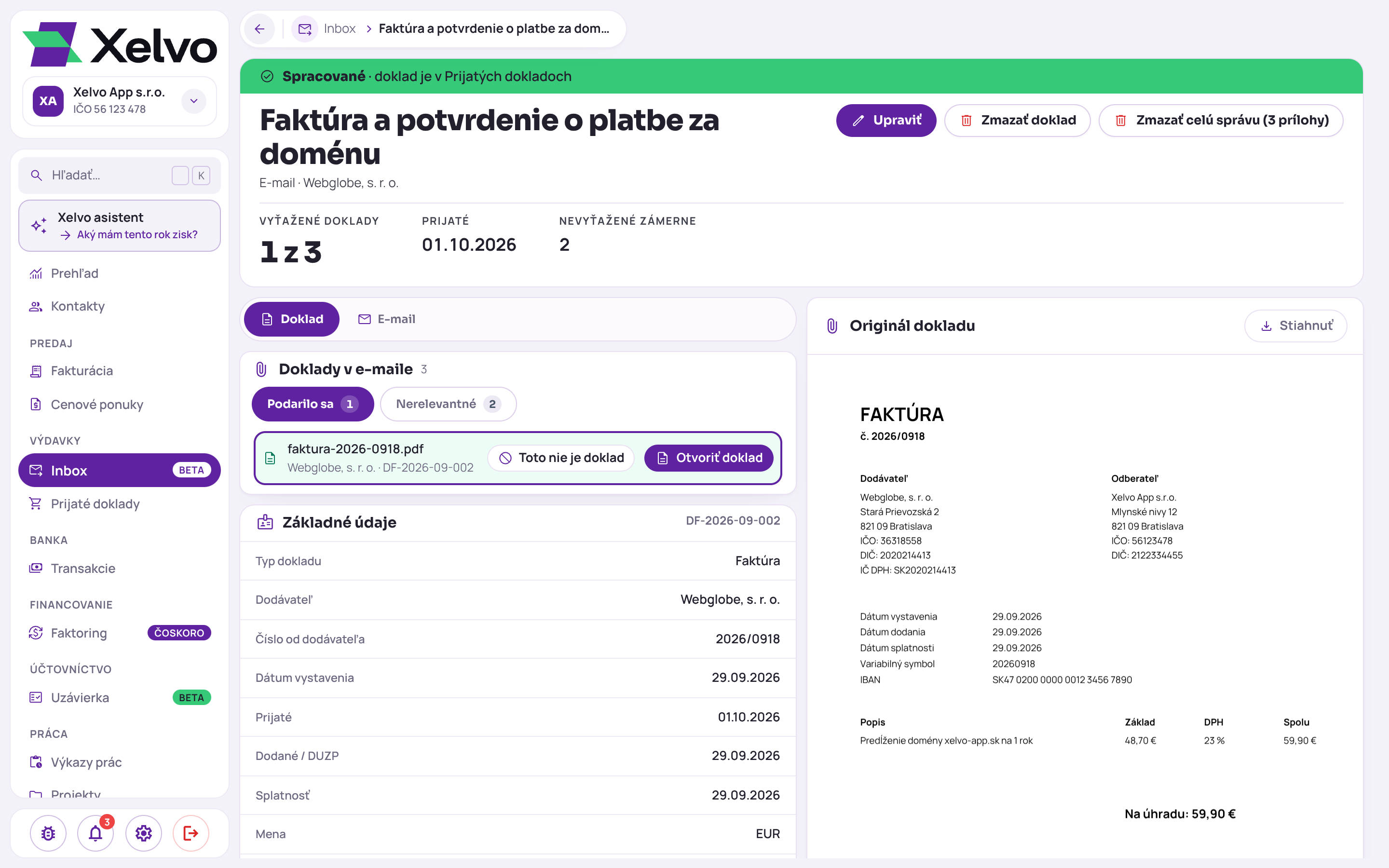Click the Základné údaje card icon
This screenshot has height=868, width=1389.
point(265,522)
